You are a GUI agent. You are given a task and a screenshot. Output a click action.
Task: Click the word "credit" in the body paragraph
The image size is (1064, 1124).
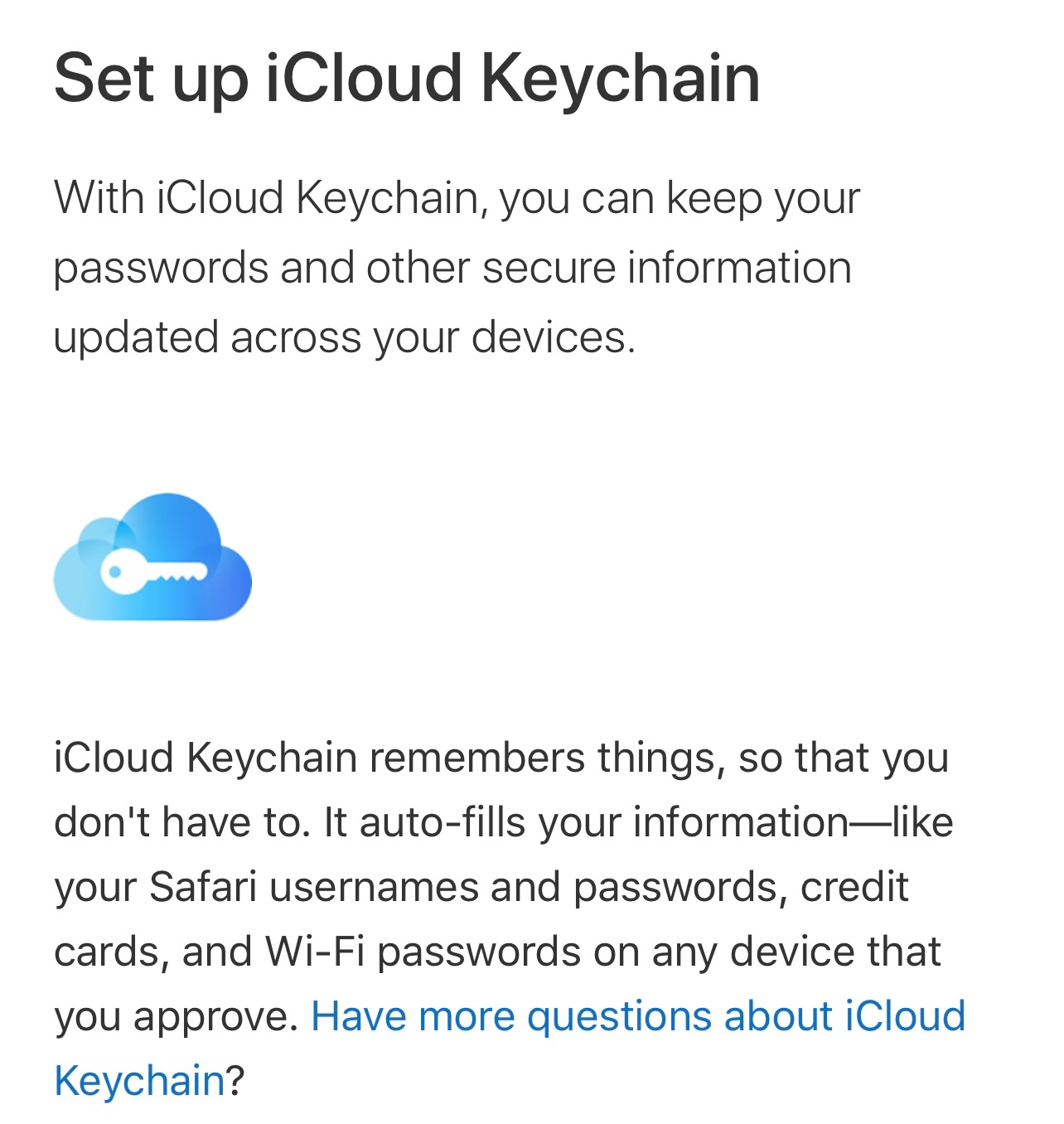(854, 887)
